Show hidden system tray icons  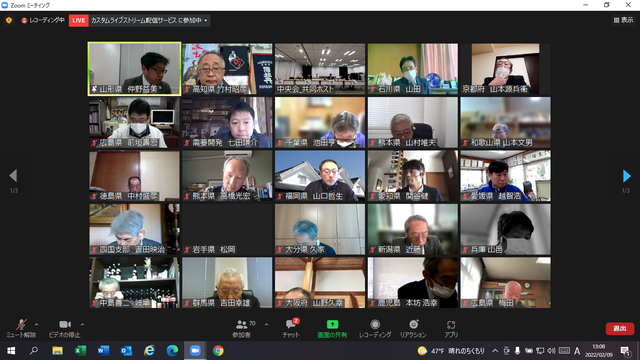(495, 351)
